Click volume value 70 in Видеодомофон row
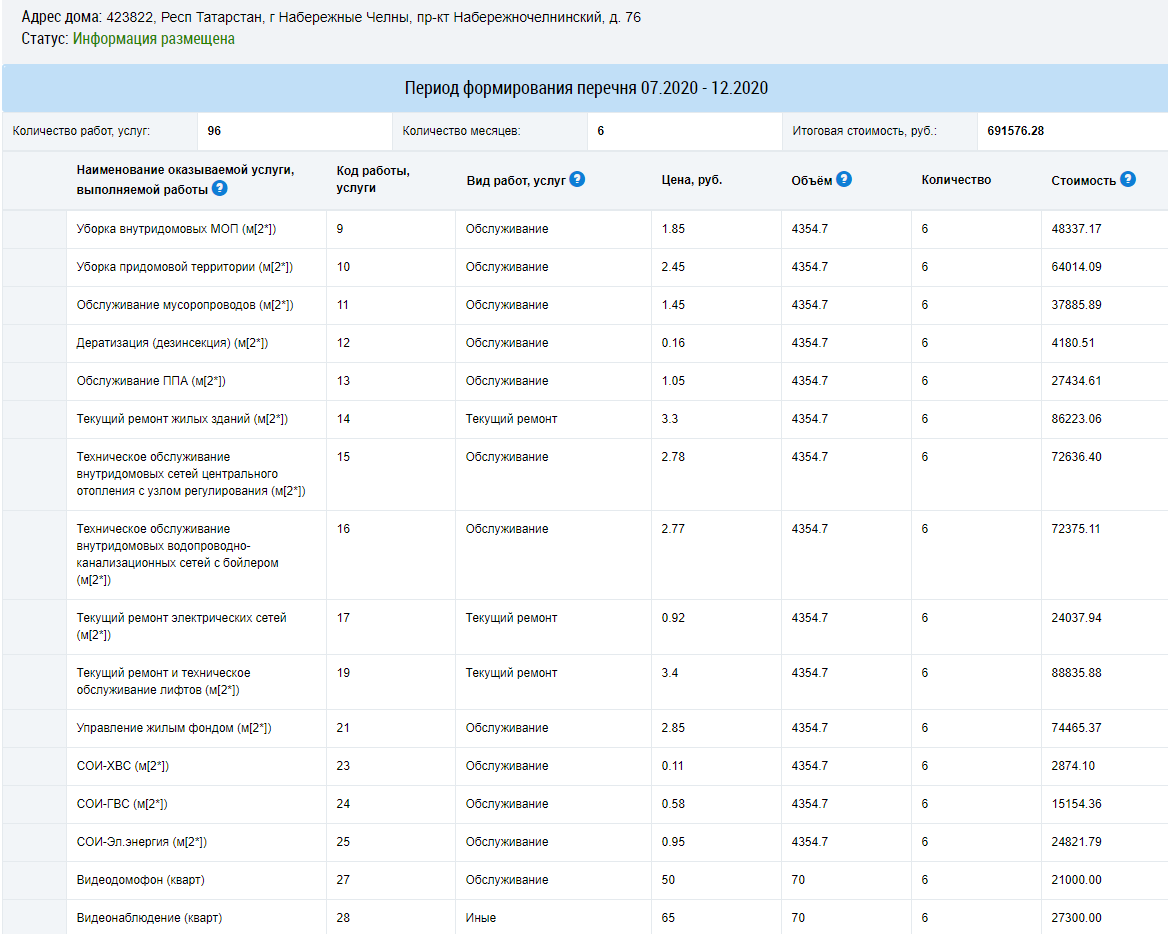The width and height of the screenshot is (1168, 934). click(x=798, y=880)
